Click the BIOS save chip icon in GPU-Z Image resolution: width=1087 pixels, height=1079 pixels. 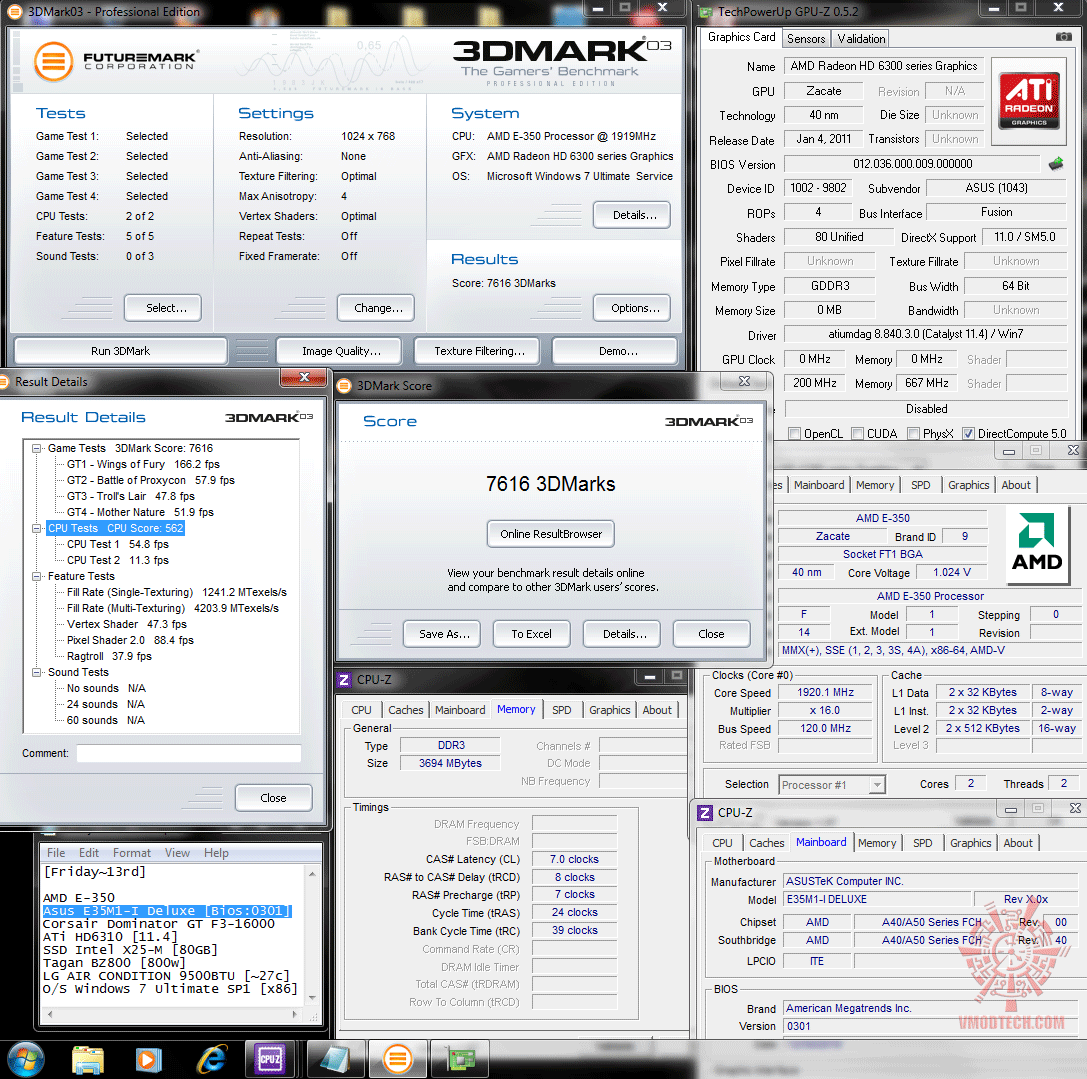click(x=1056, y=164)
